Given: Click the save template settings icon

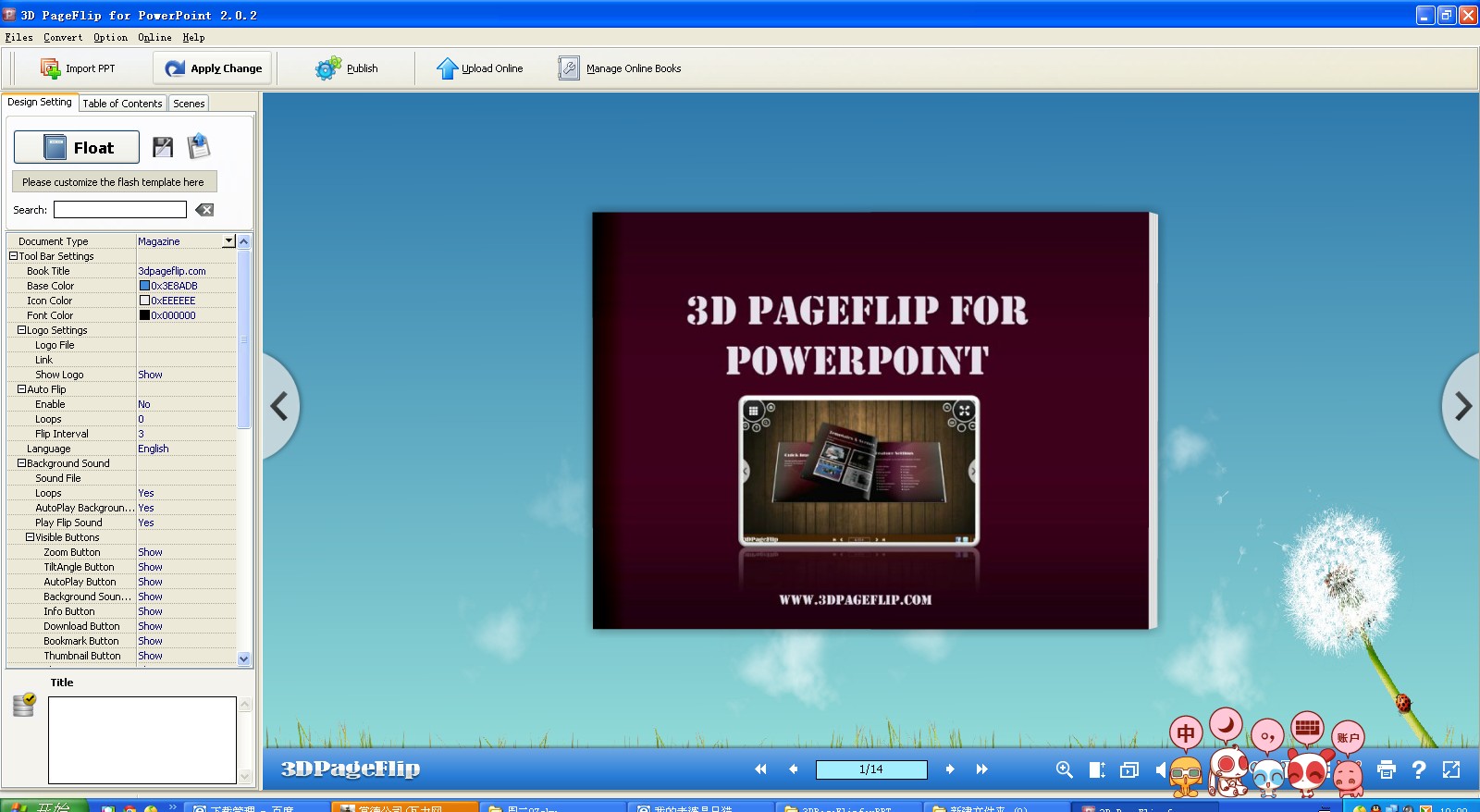Looking at the screenshot, I should [163, 147].
